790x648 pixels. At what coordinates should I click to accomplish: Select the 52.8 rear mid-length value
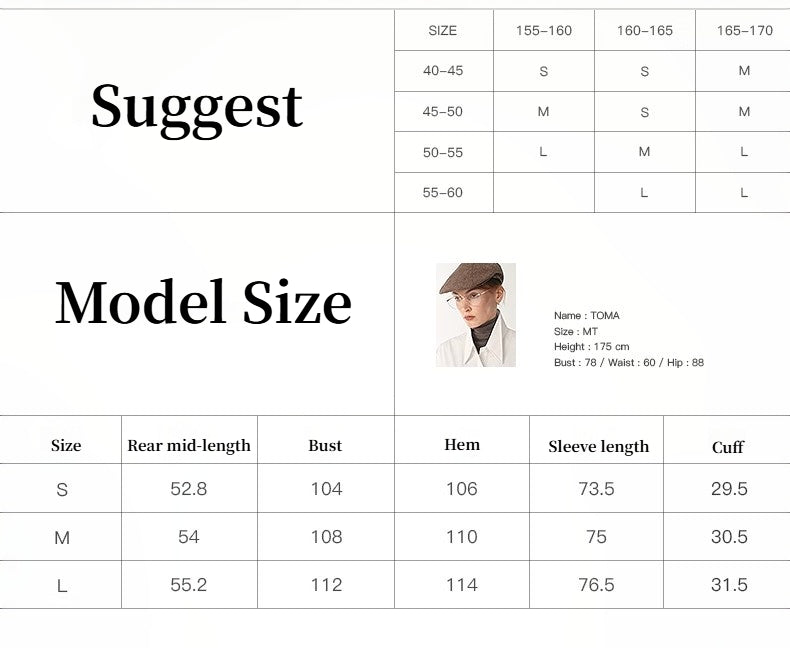(x=189, y=489)
